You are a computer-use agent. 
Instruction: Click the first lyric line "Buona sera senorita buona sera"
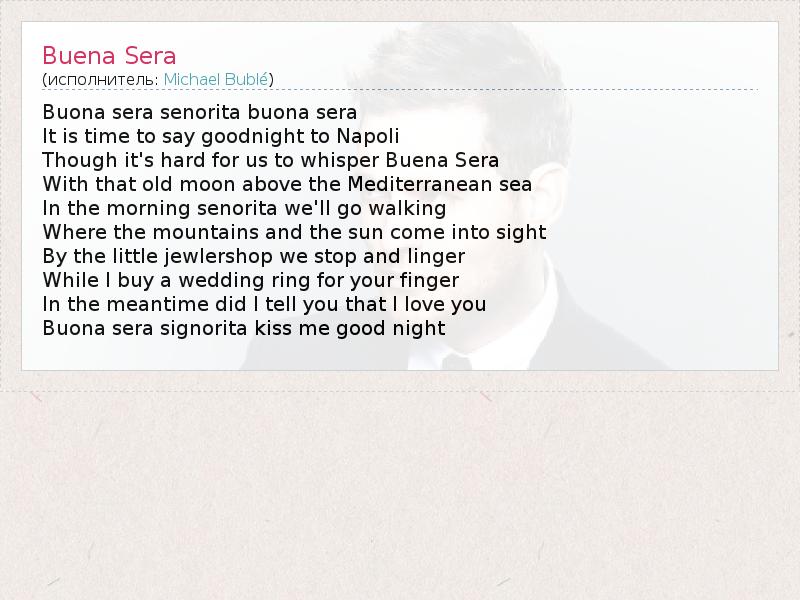tap(200, 112)
